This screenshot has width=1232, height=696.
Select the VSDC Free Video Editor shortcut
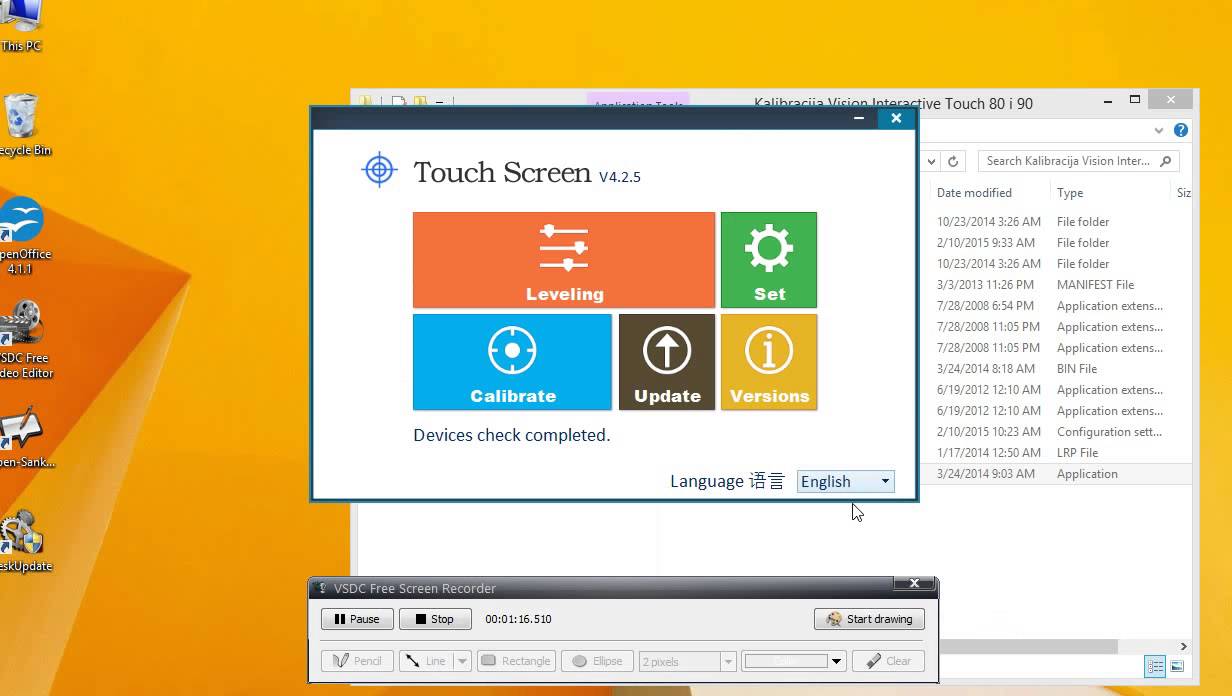click(x=24, y=340)
